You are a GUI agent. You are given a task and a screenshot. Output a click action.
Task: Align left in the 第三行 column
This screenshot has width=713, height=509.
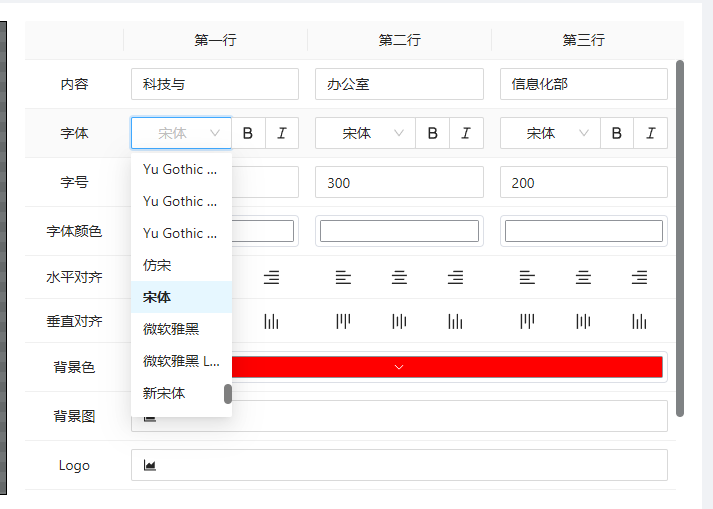(x=528, y=277)
